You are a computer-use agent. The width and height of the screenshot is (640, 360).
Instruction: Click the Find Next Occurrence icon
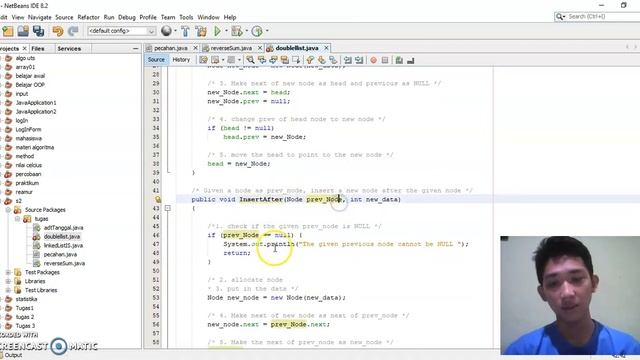[x=273, y=60]
